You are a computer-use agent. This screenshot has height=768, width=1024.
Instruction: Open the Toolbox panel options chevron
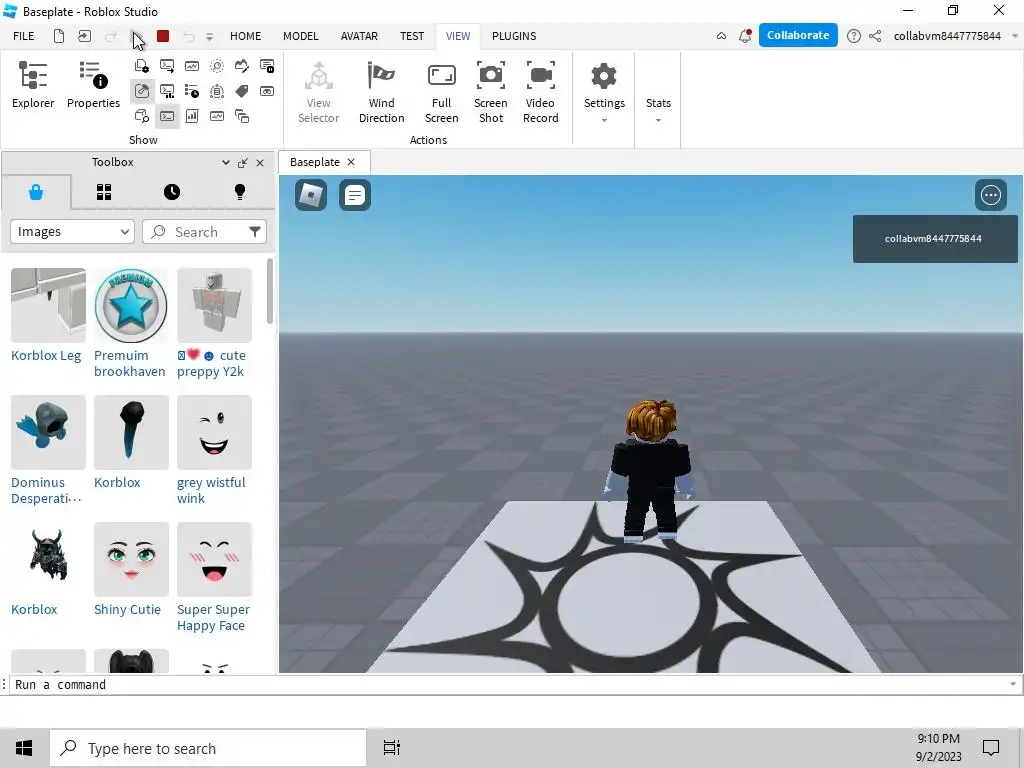tap(225, 162)
